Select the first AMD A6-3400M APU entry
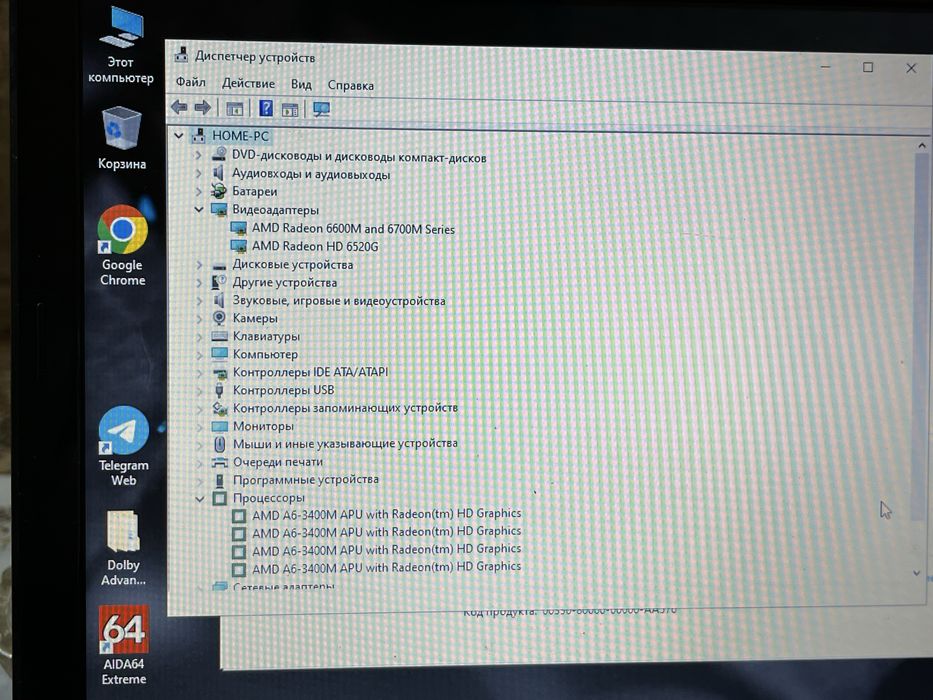This screenshot has height=700, width=933. (x=386, y=514)
